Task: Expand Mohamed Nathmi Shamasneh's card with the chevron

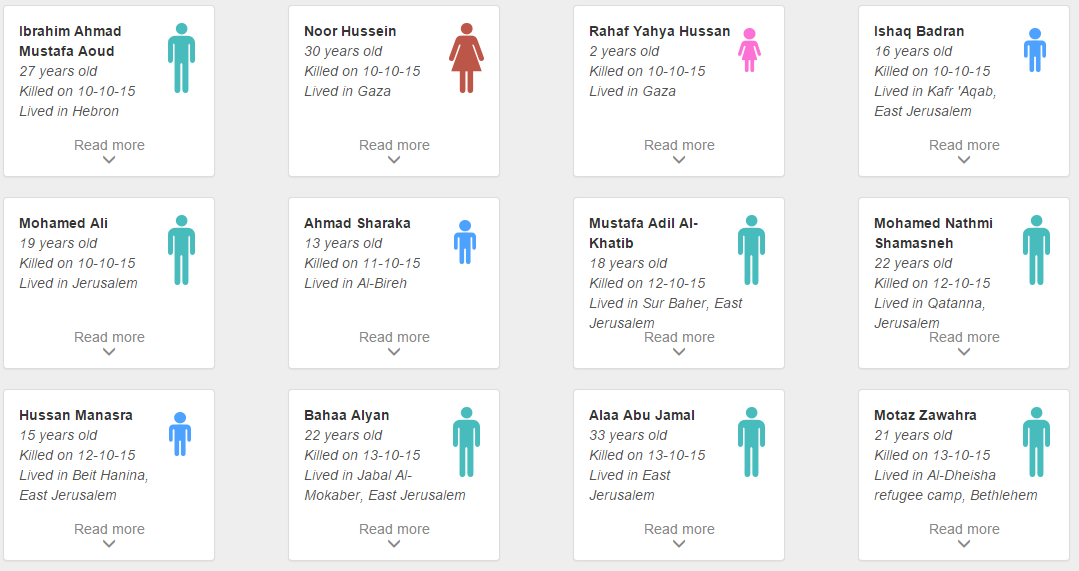Action: pos(964,352)
